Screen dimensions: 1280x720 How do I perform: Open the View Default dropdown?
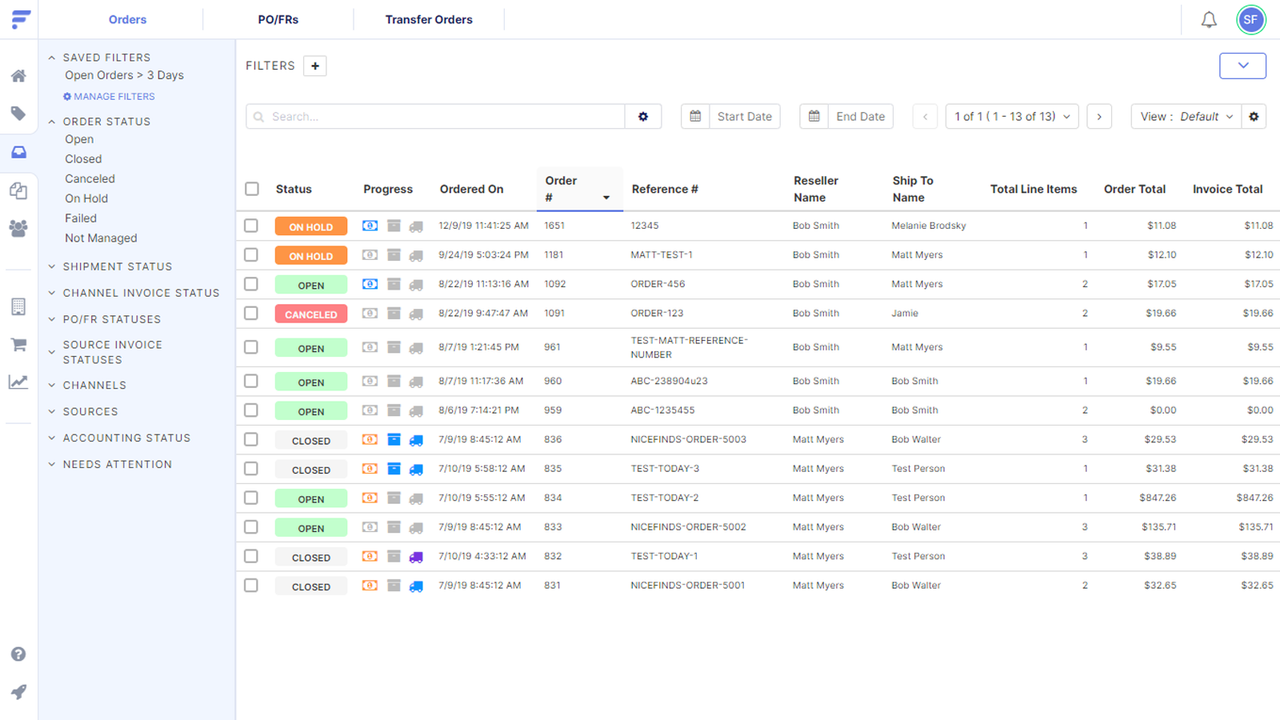1185,116
